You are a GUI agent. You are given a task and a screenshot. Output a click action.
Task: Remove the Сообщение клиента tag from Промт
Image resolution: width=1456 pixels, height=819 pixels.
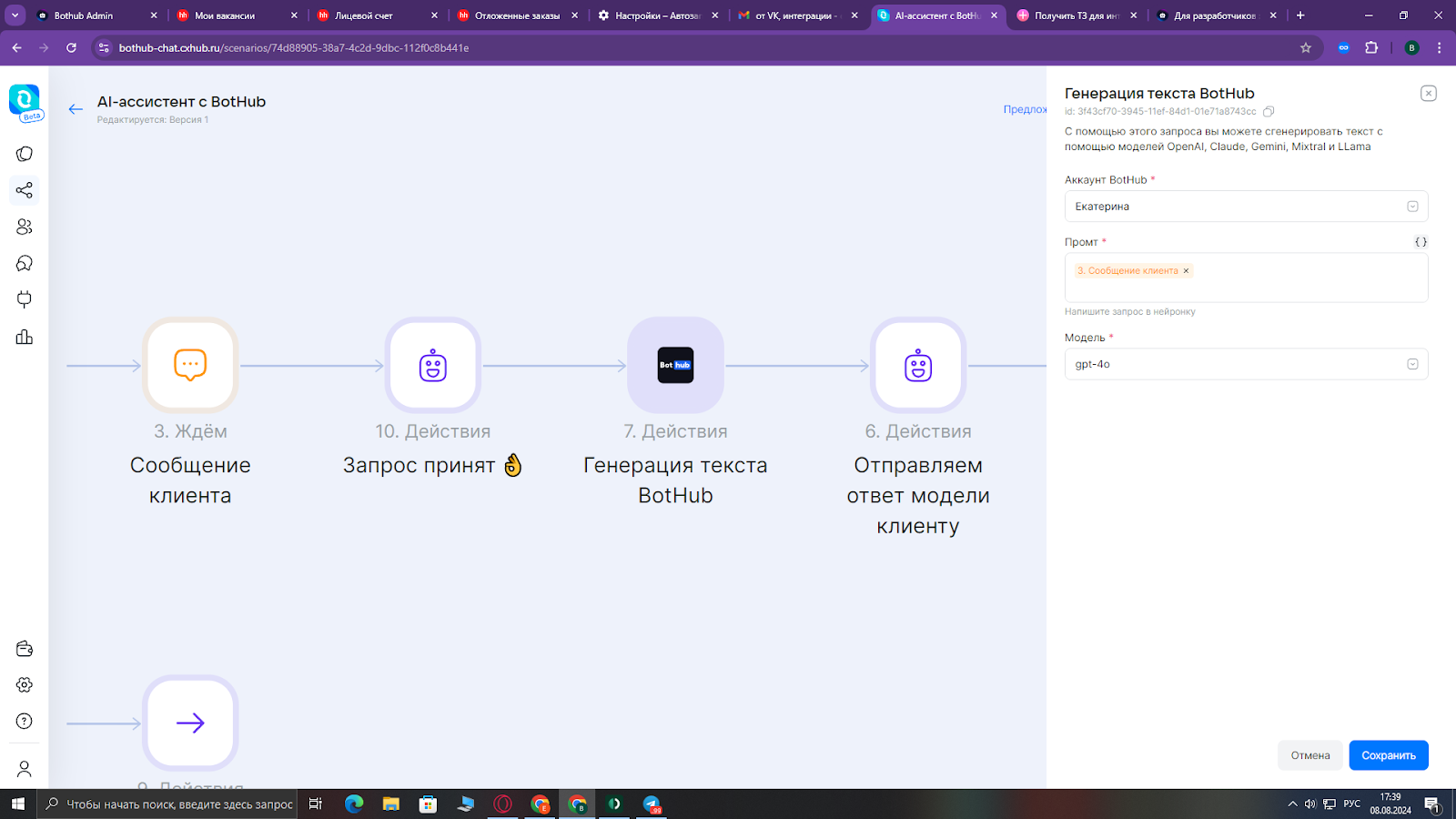tap(1186, 270)
